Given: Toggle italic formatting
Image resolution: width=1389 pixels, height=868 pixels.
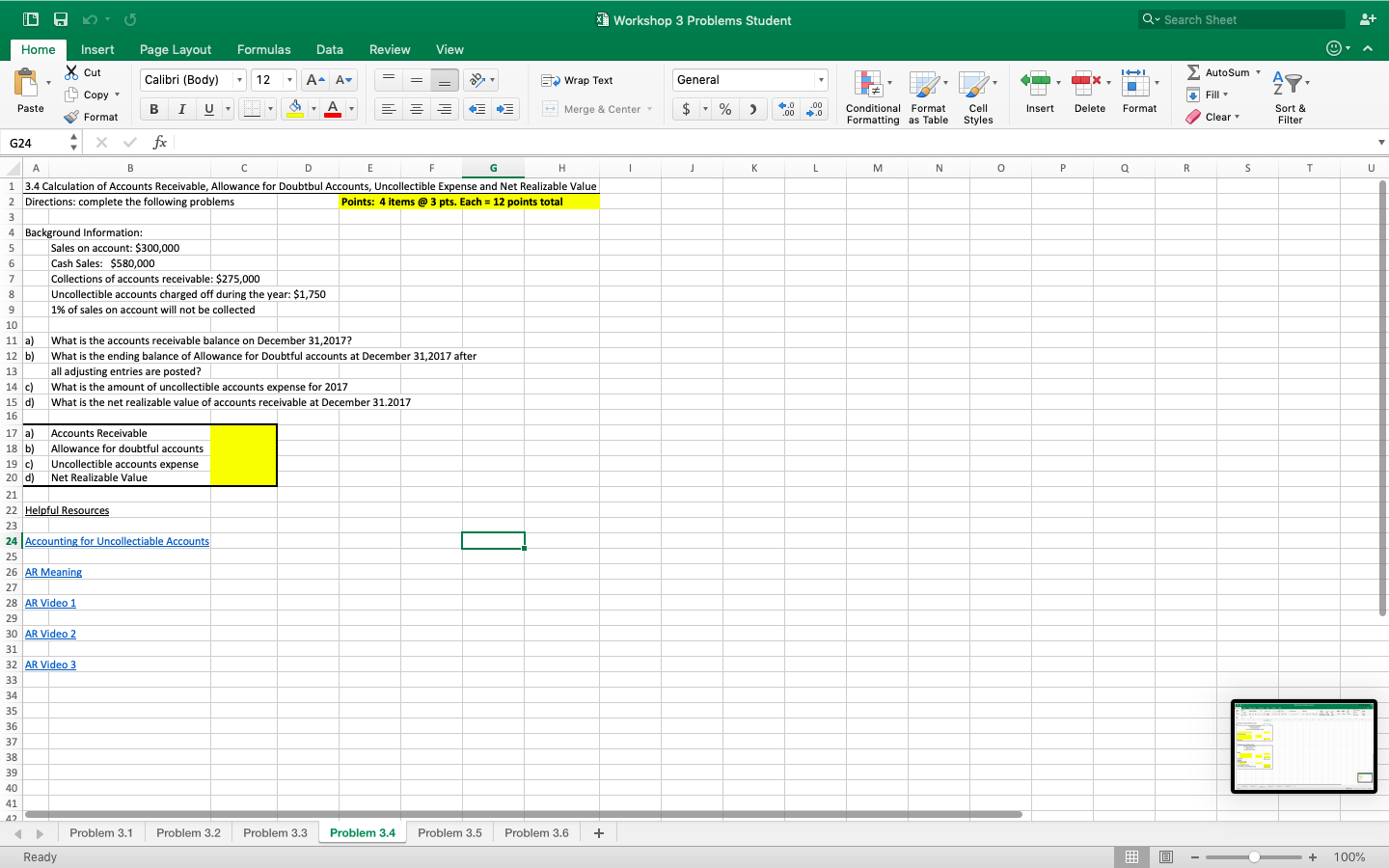Looking at the screenshot, I should [x=181, y=109].
